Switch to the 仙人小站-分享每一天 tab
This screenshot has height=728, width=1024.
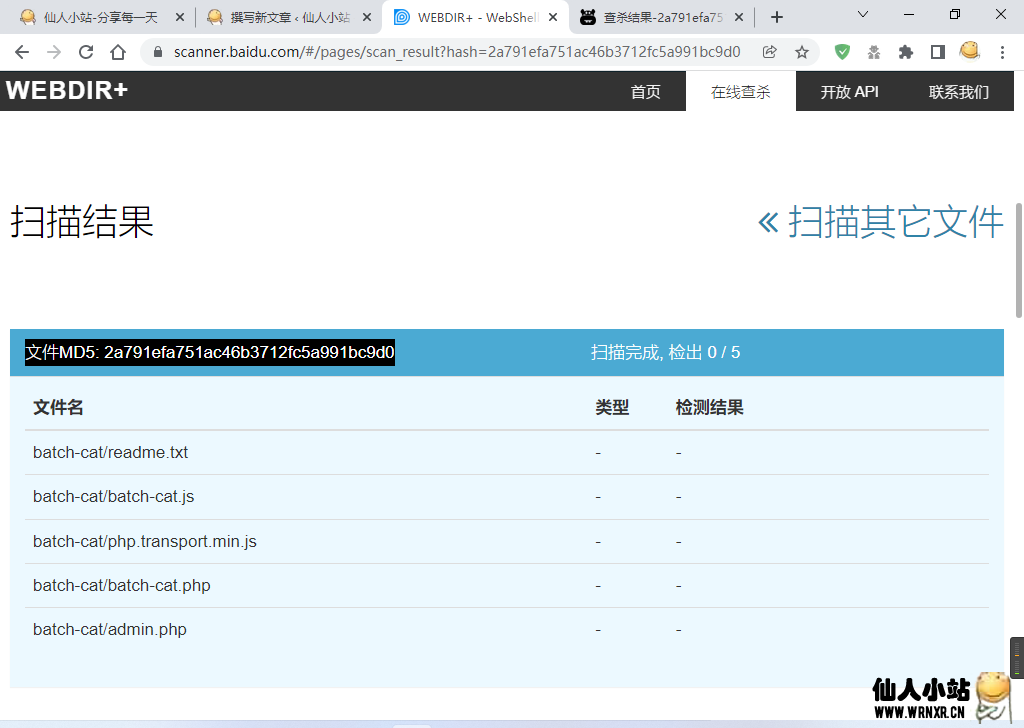(x=101, y=18)
